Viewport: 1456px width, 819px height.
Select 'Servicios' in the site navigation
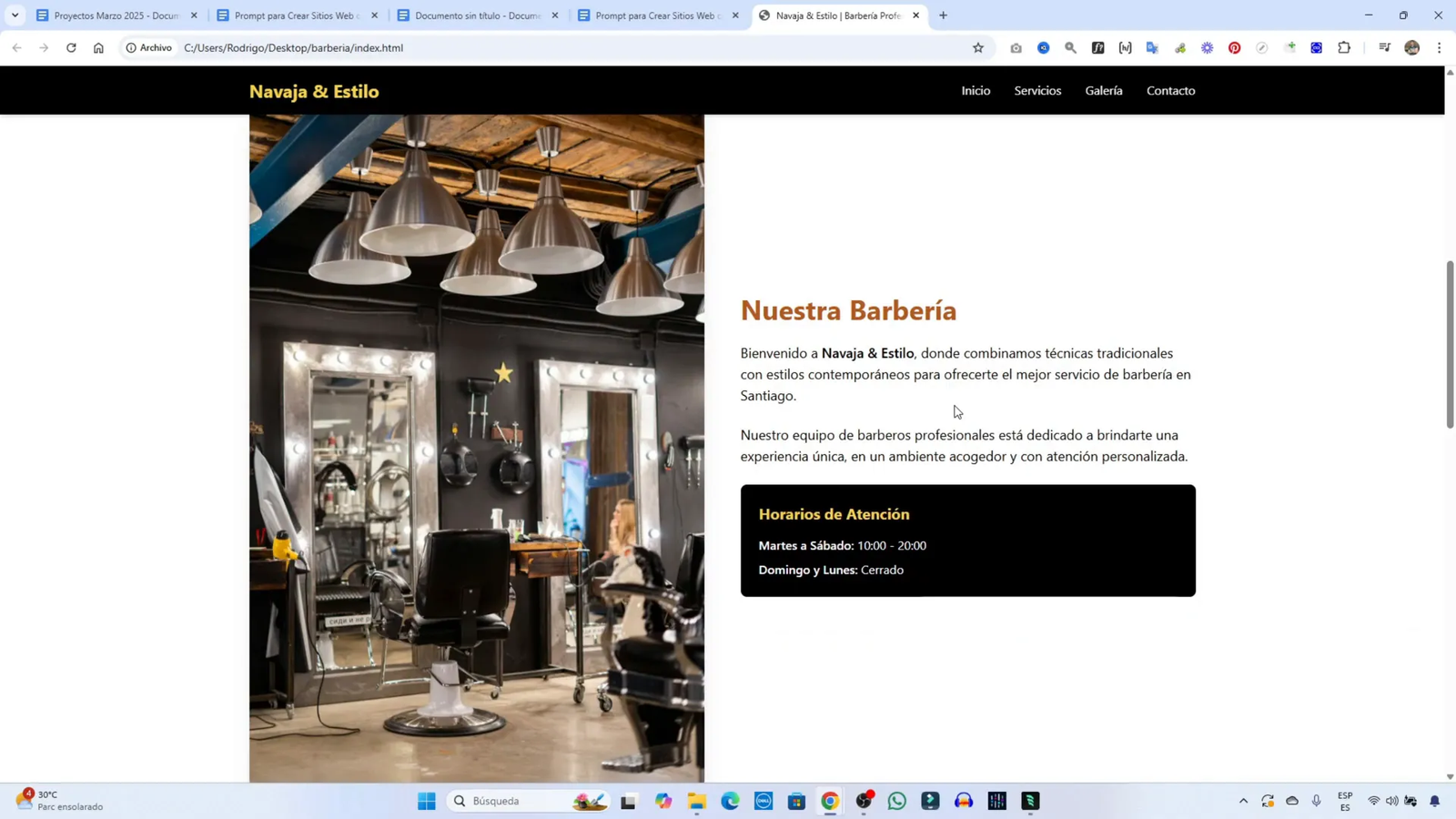coord(1038,90)
